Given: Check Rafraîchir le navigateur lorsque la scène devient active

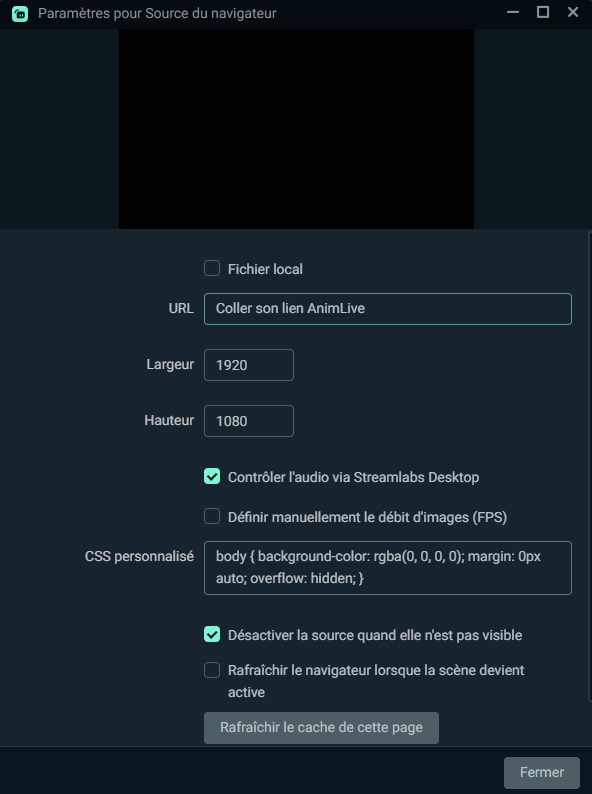Looking at the screenshot, I should (212, 670).
